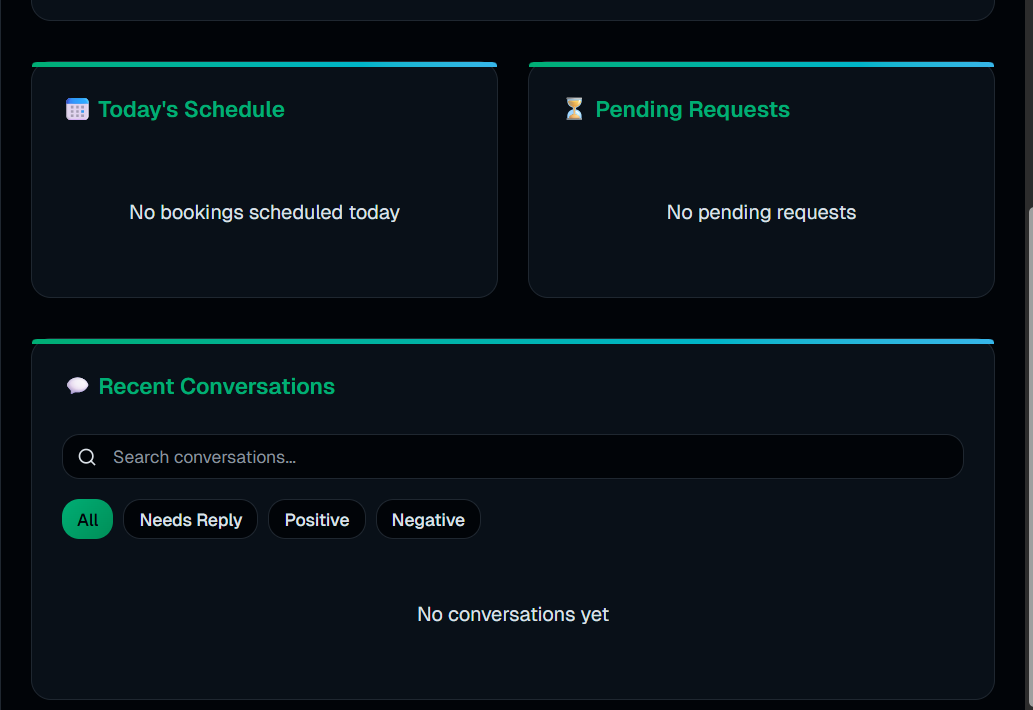Click the No conversations yet placeholder

(x=513, y=614)
